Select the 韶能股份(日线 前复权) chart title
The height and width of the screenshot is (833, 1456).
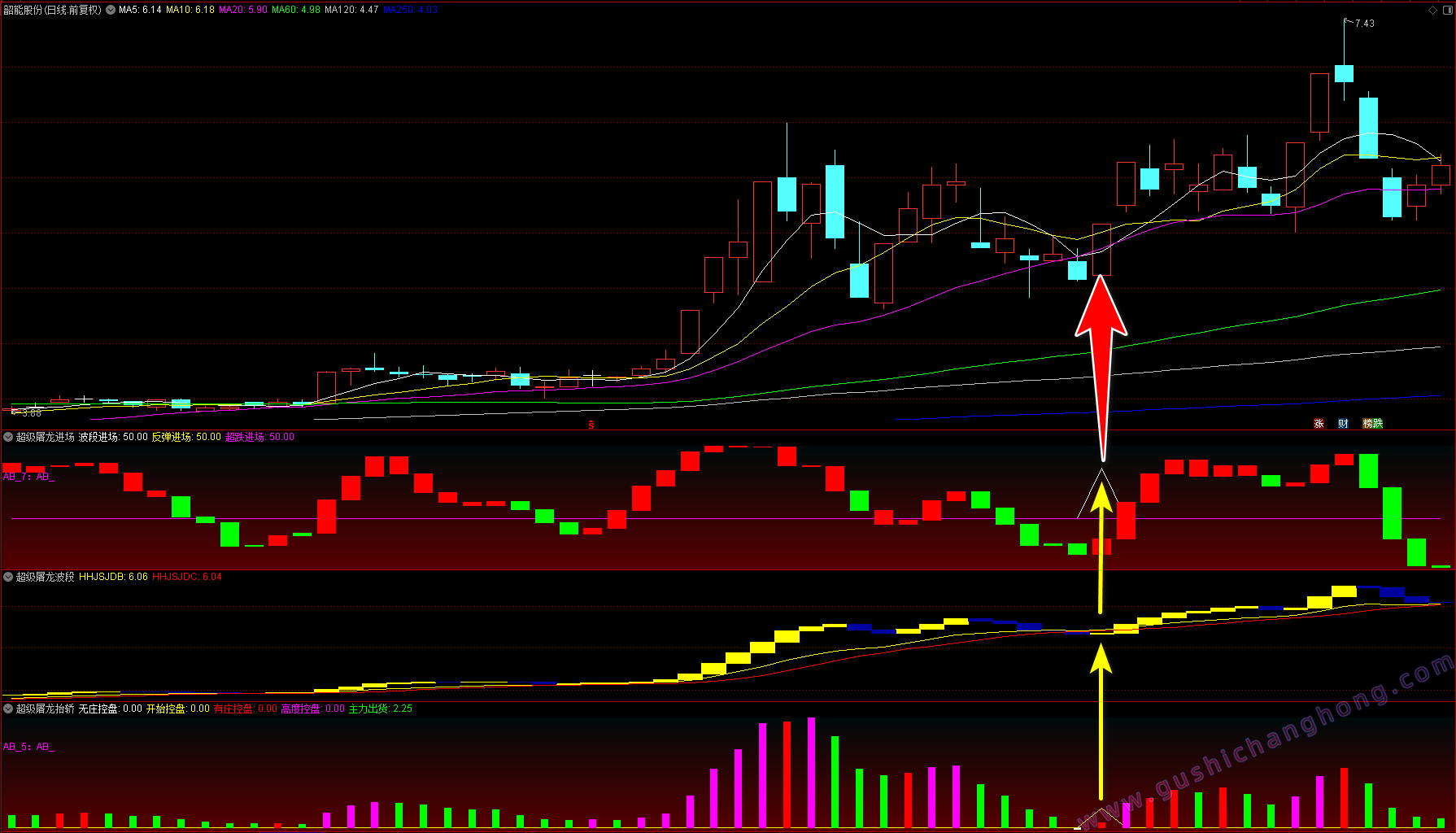pos(53,10)
